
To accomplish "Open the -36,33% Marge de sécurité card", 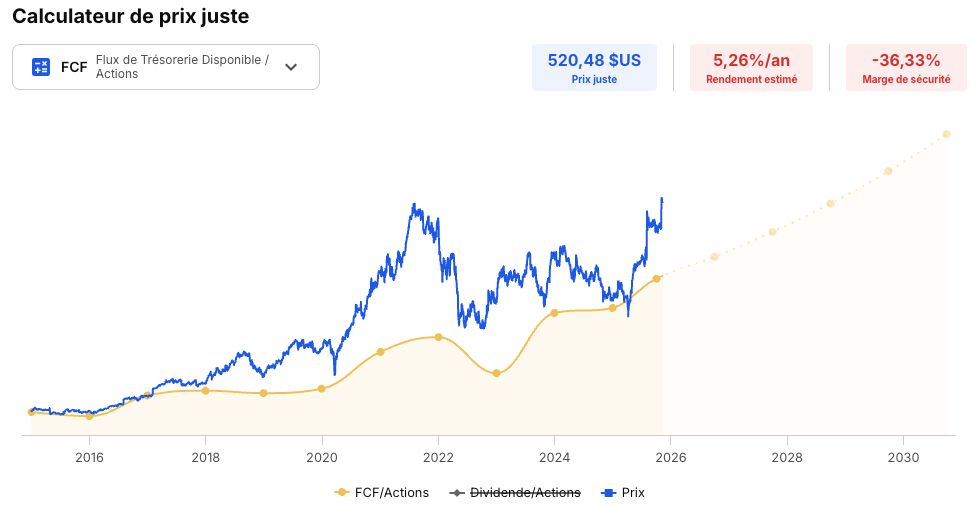I will (x=906, y=67).
